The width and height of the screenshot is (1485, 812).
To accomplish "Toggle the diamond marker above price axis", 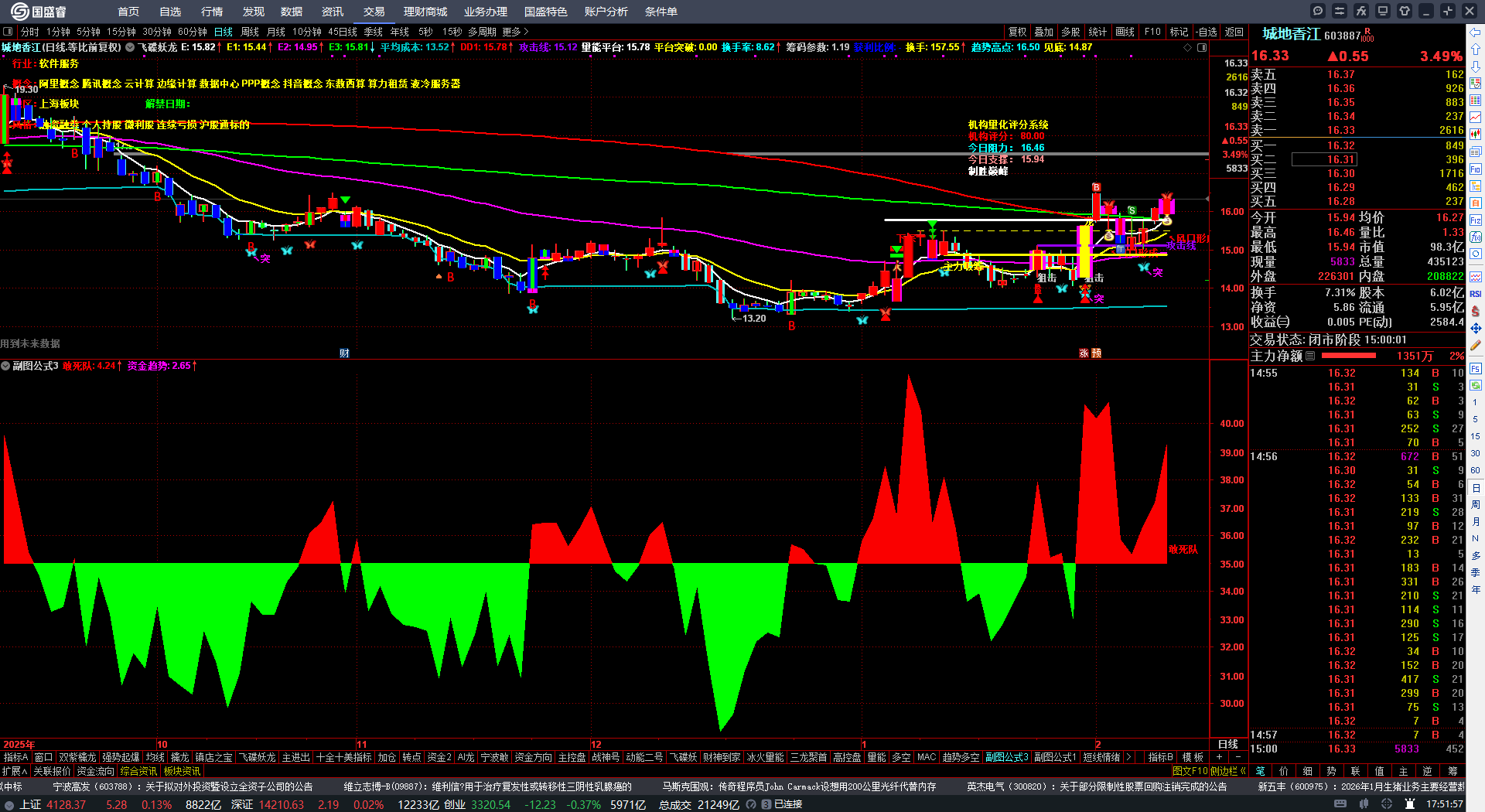I will click(1188, 47).
